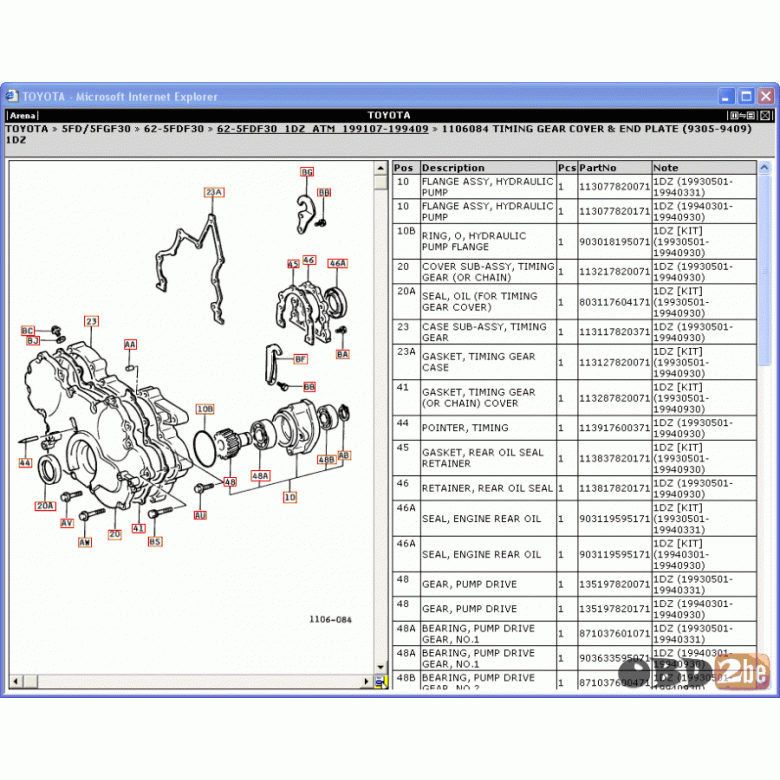Click the Internet Explorer icon in title bar
780x780 pixels.
click(x=12, y=96)
